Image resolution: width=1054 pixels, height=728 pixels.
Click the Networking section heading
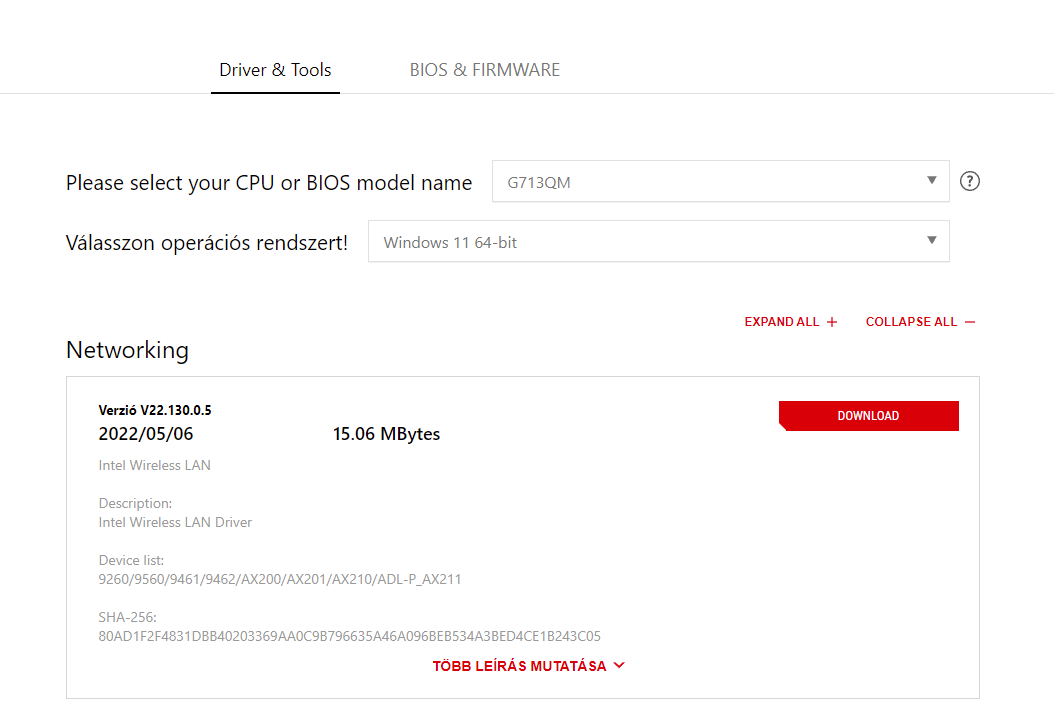point(127,350)
